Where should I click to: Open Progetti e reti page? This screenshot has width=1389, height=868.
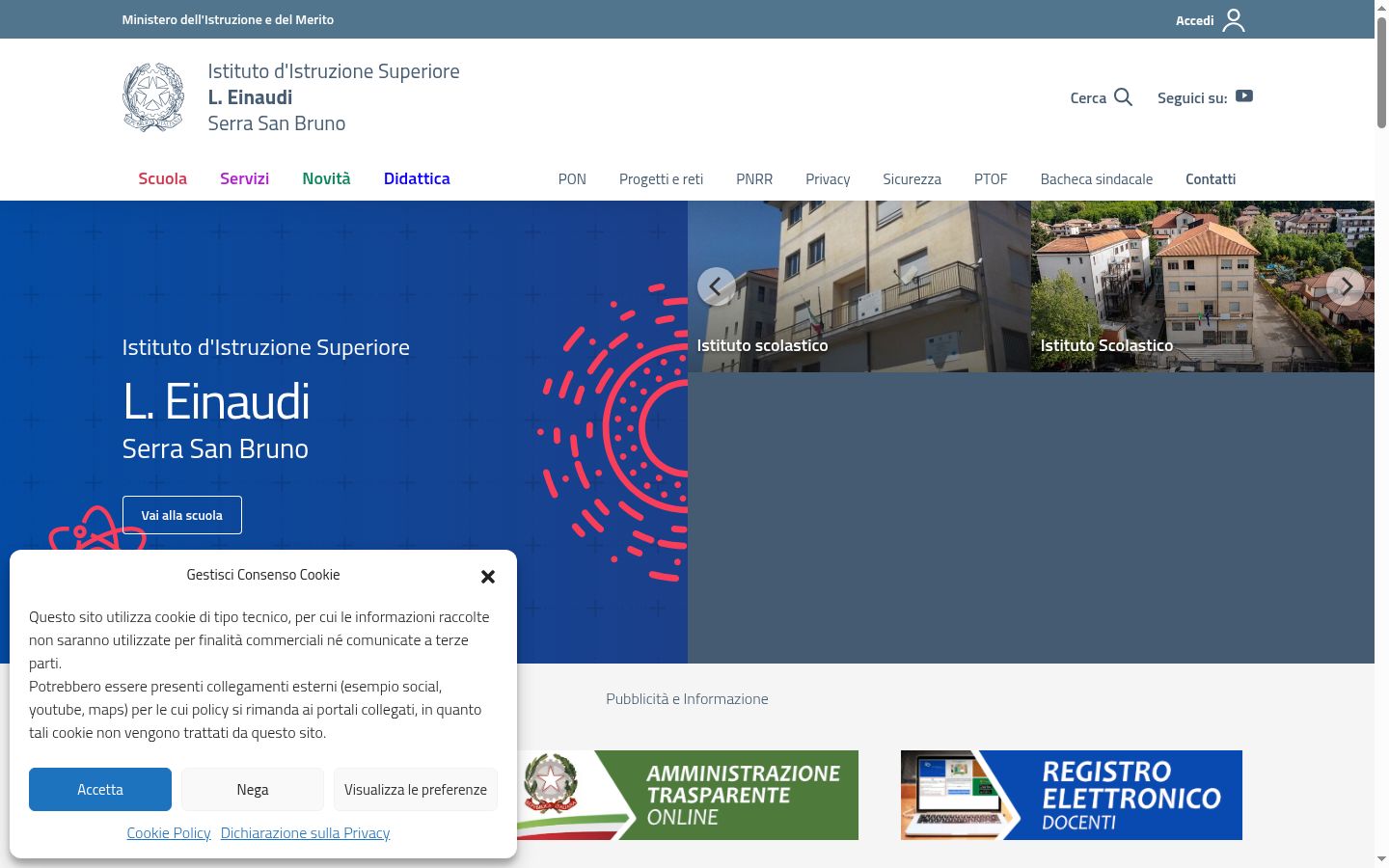click(661, 179)
